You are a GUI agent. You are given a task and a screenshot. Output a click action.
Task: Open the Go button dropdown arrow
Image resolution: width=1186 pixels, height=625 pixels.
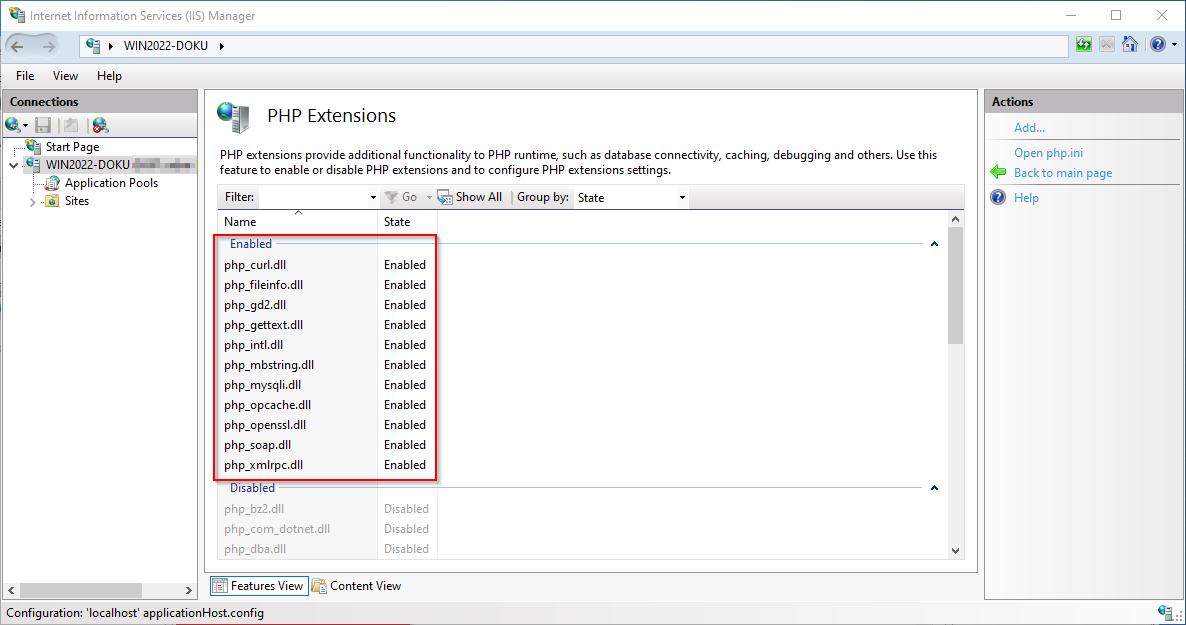pos(429,197)
